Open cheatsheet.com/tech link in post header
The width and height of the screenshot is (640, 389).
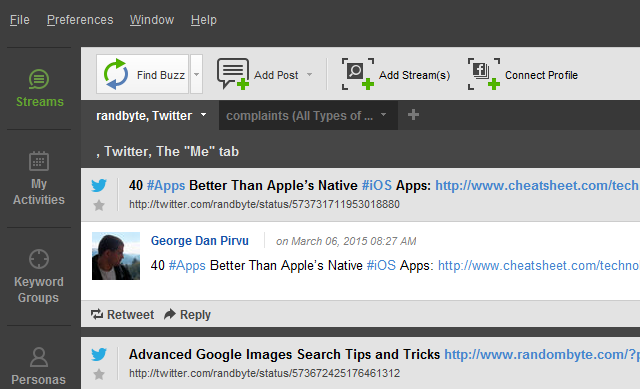pyautogui.click(x=537, y=186)
